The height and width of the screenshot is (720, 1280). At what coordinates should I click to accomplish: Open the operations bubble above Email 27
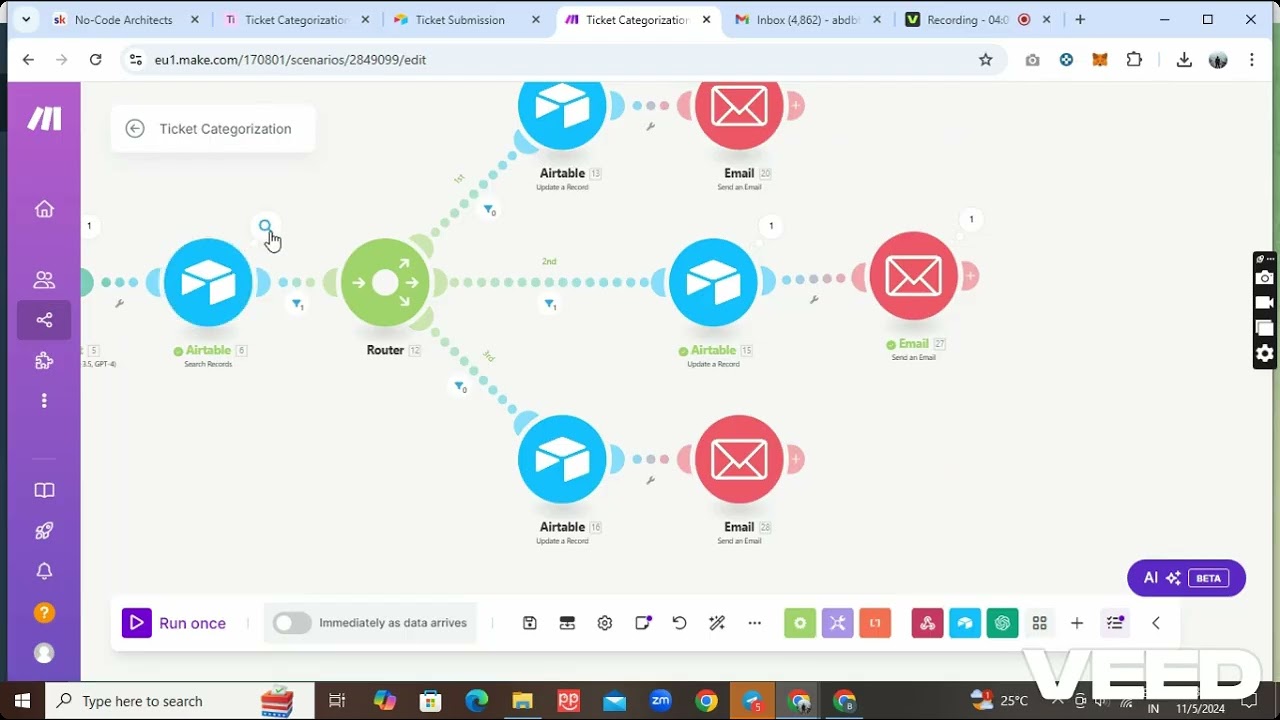(971, 219)
